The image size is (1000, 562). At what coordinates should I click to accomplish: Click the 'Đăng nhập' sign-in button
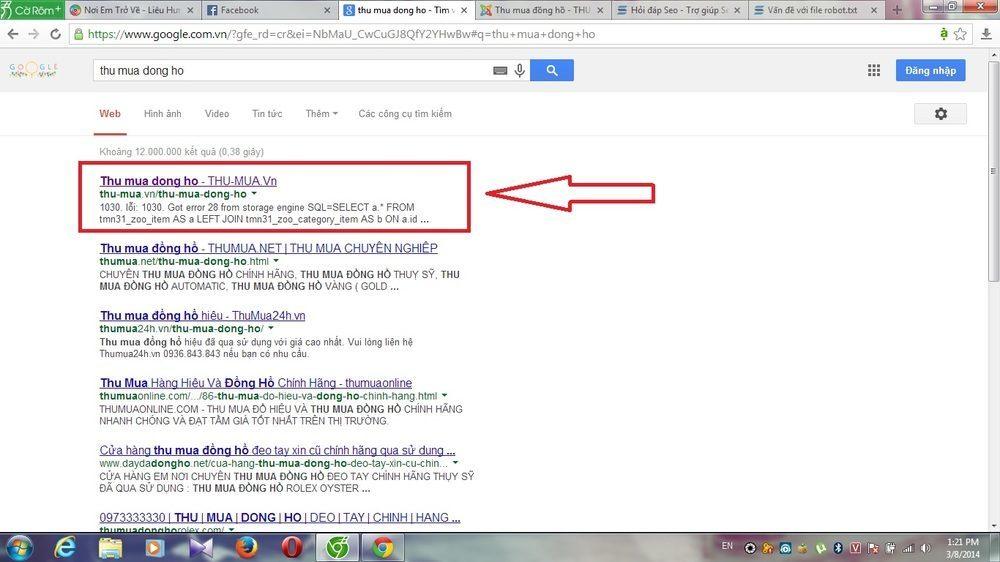coord(930,70)
